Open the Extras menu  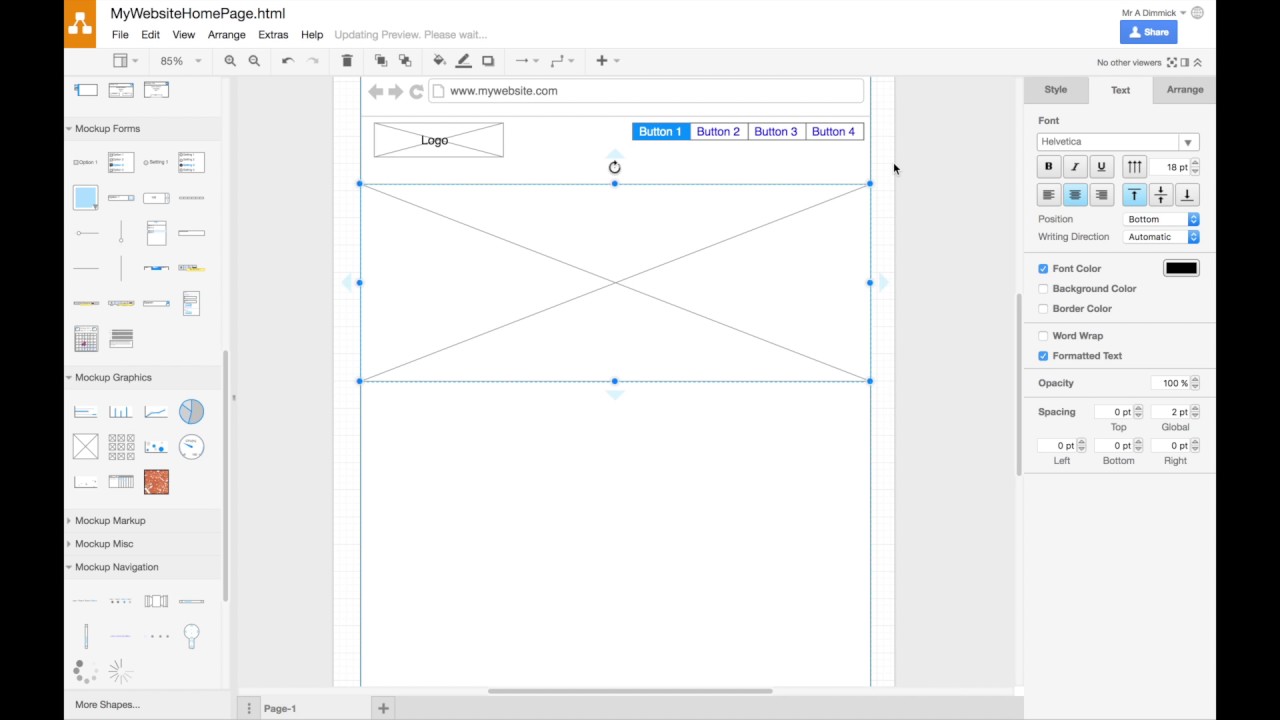272,34
